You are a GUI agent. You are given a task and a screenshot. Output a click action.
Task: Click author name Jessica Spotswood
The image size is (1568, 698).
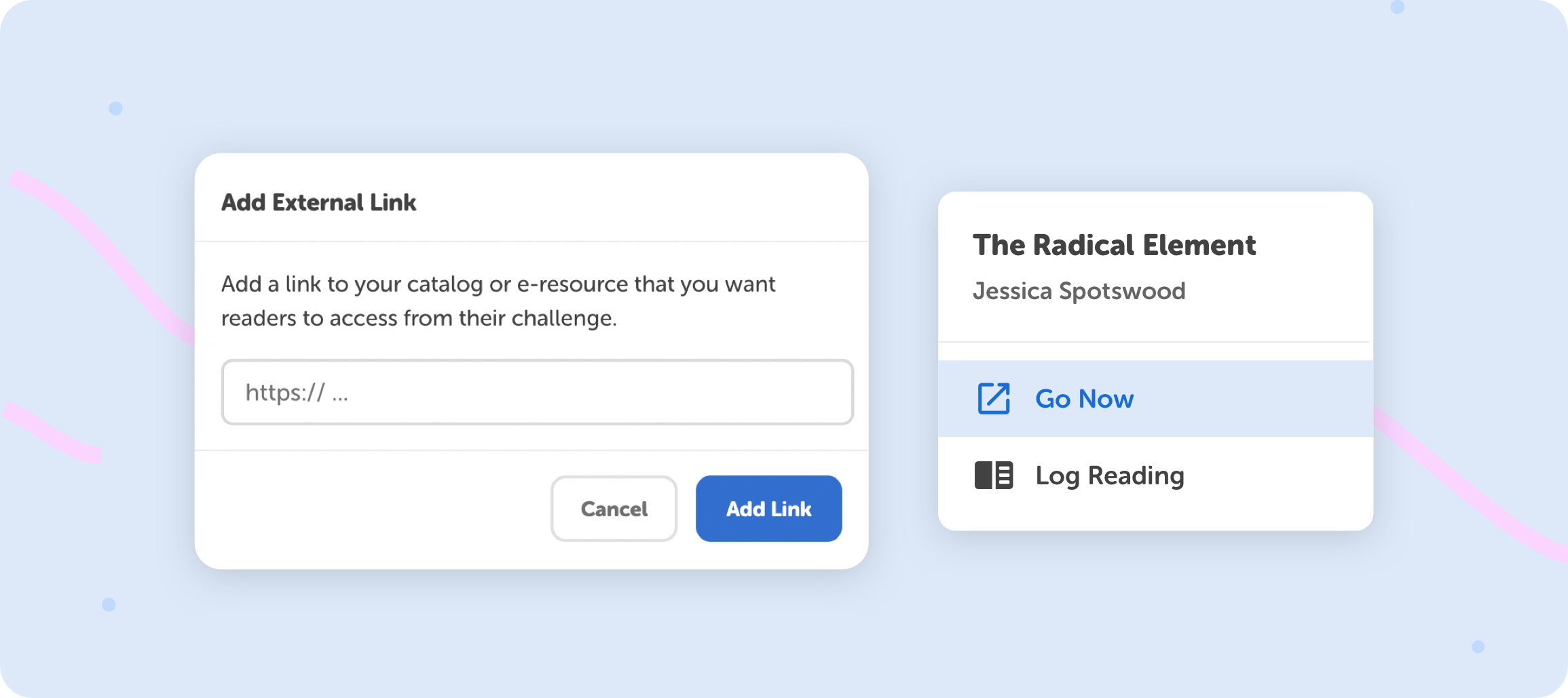[1079, 291]
